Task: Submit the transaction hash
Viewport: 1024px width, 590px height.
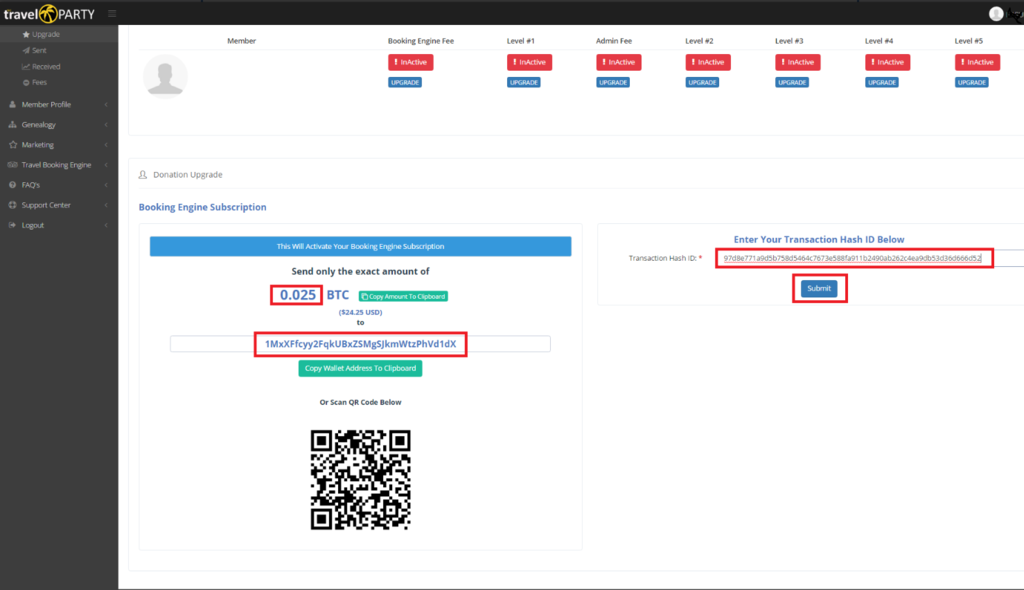Action: [x=819, y=288]
